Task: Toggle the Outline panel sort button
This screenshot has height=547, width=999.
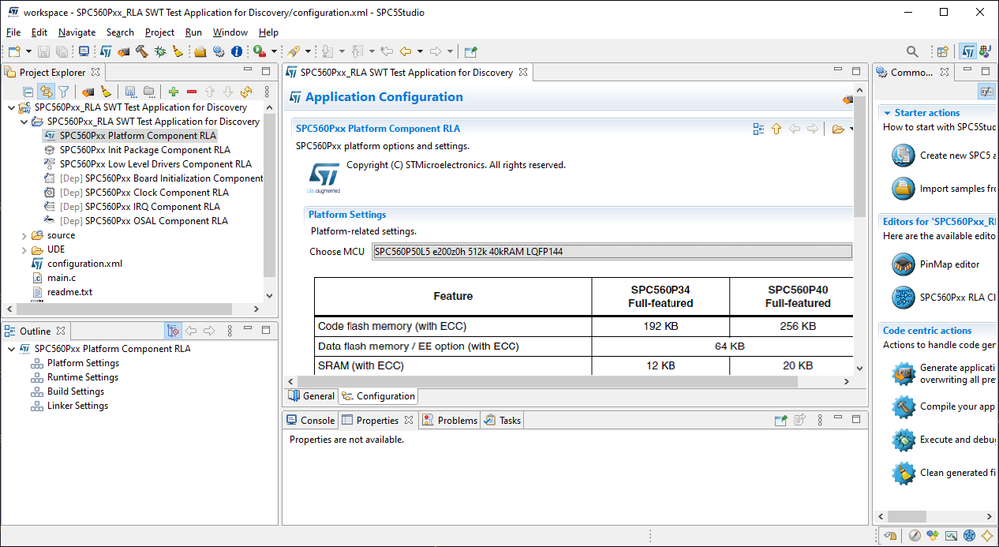Action: pyautogui.click(x=173, y=331)
